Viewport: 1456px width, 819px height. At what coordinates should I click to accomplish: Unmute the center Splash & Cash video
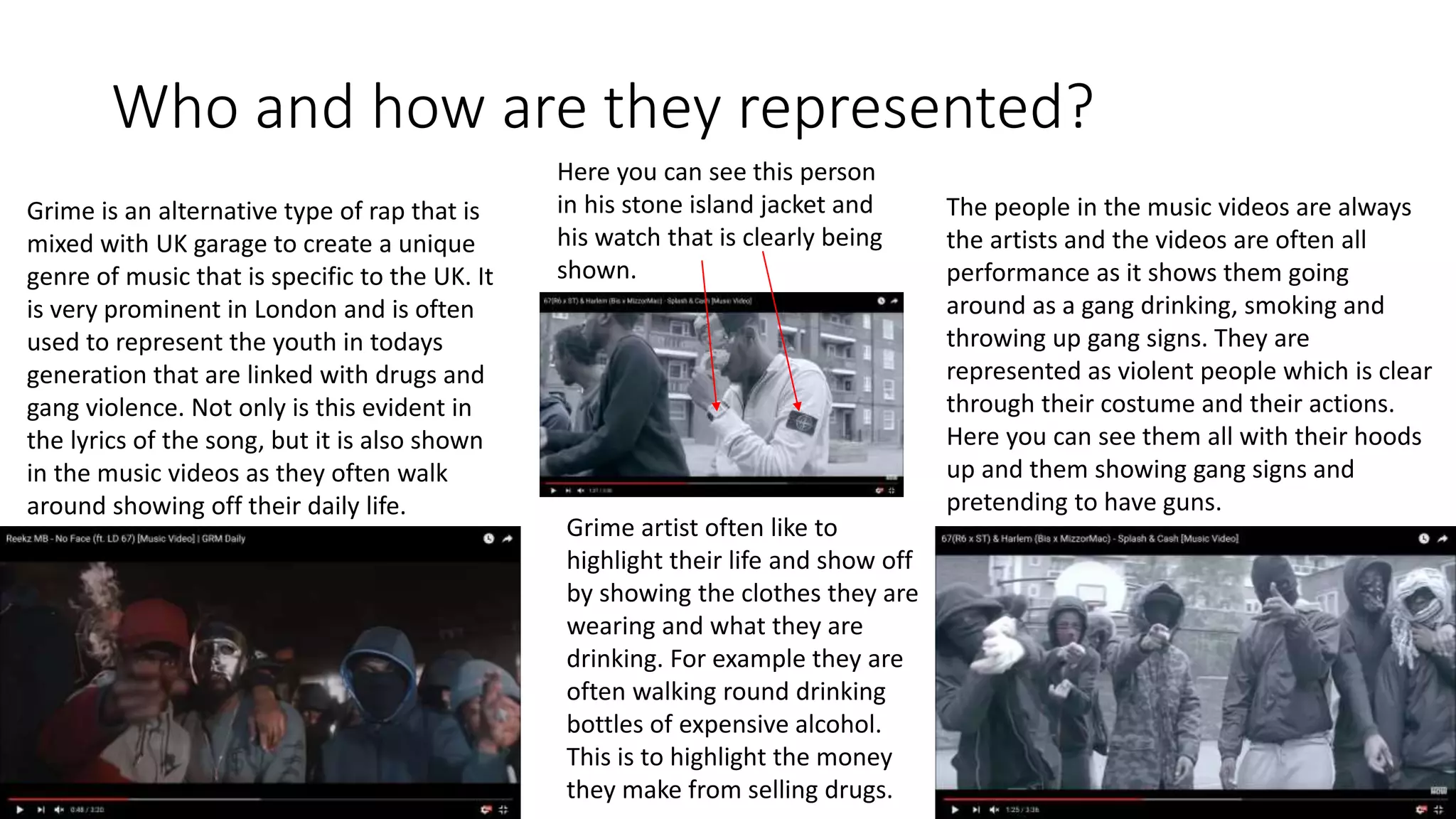(581, 491)
